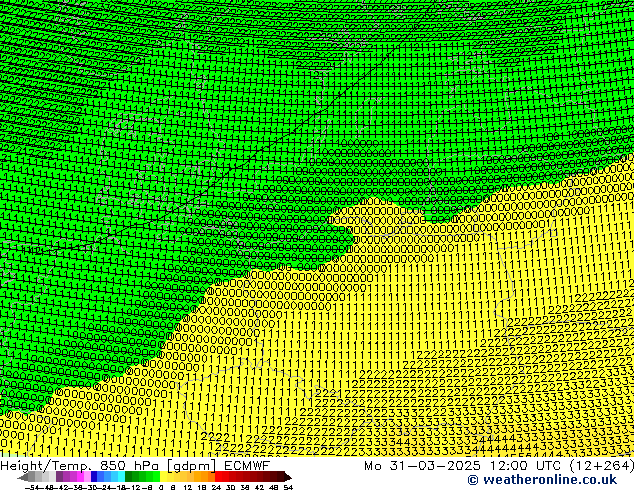Click the dark purple legend swatch
The width and height of the screenshot is (634, 490).
[60, 476]
